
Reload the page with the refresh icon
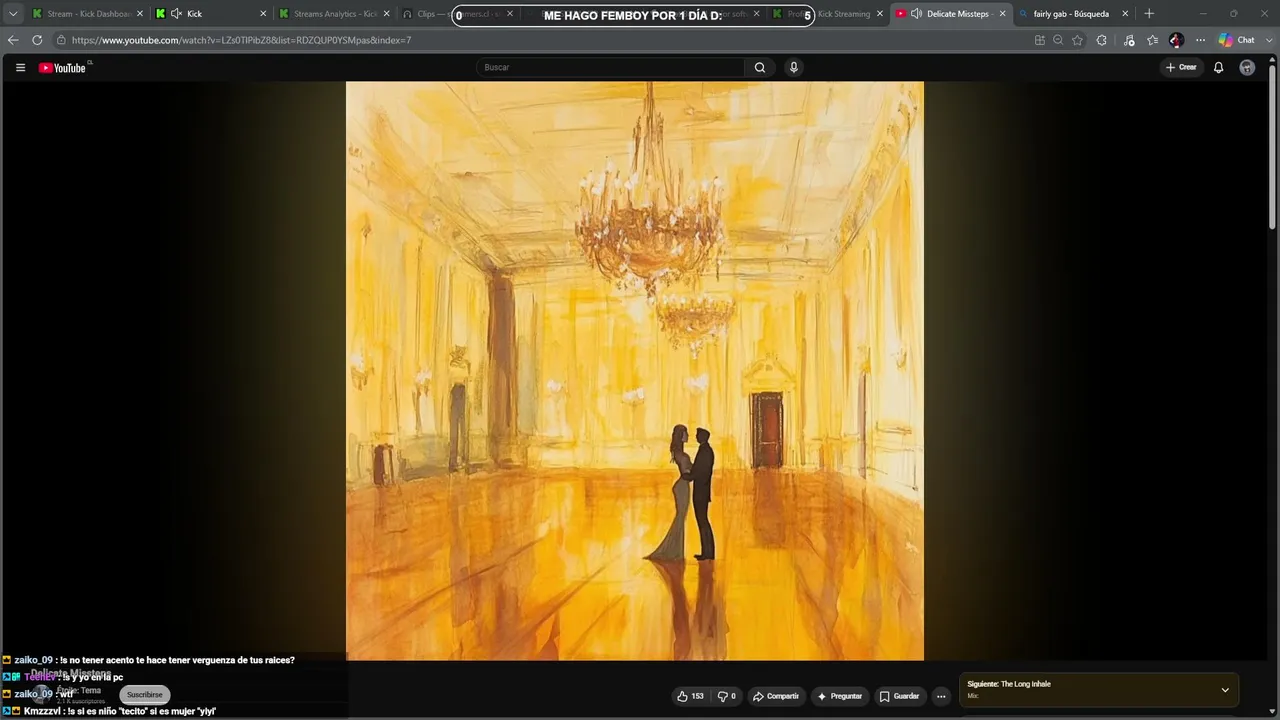37,40
